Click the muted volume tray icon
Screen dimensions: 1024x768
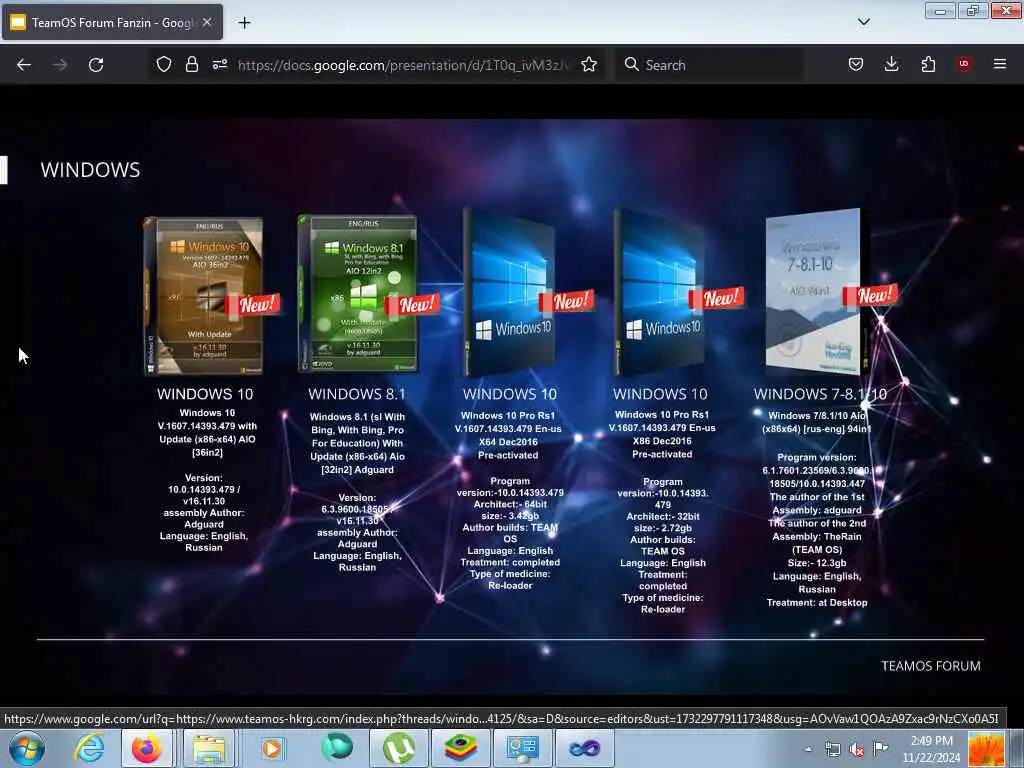856,750
